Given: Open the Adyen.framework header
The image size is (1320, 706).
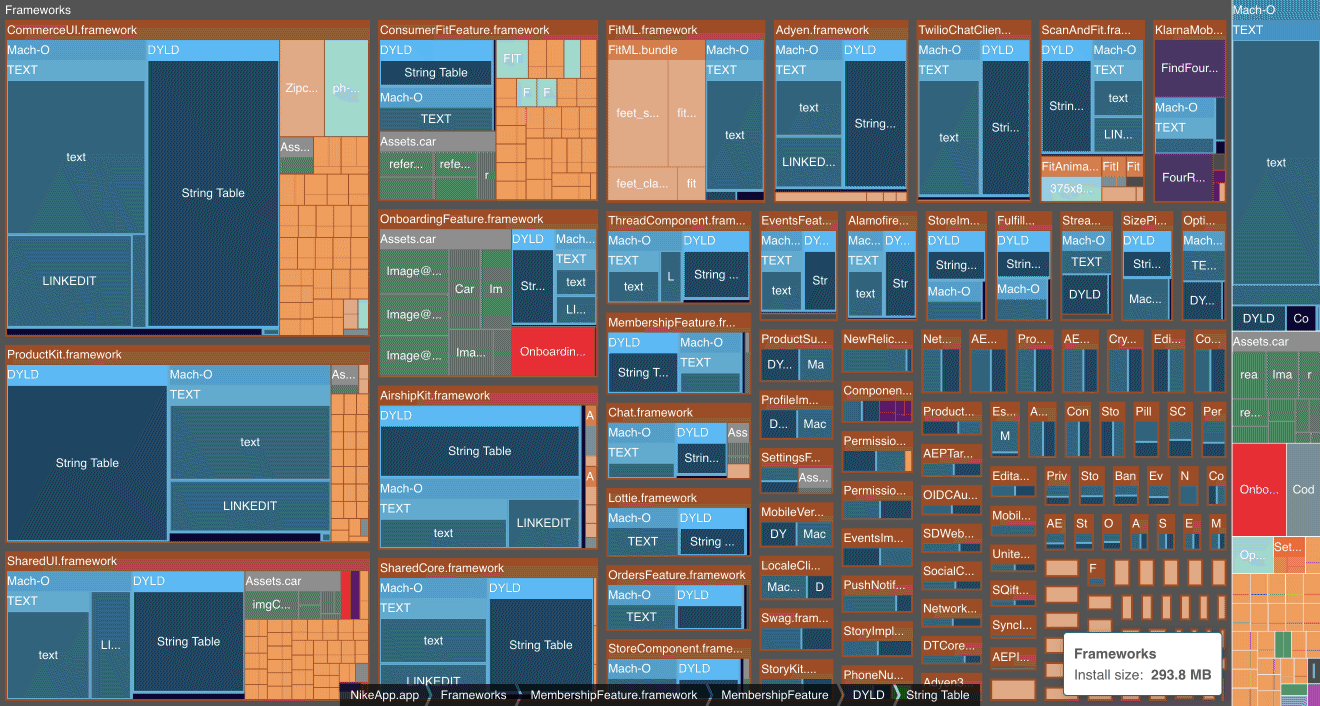Looking at the screenshot, I should coord(822,30).
